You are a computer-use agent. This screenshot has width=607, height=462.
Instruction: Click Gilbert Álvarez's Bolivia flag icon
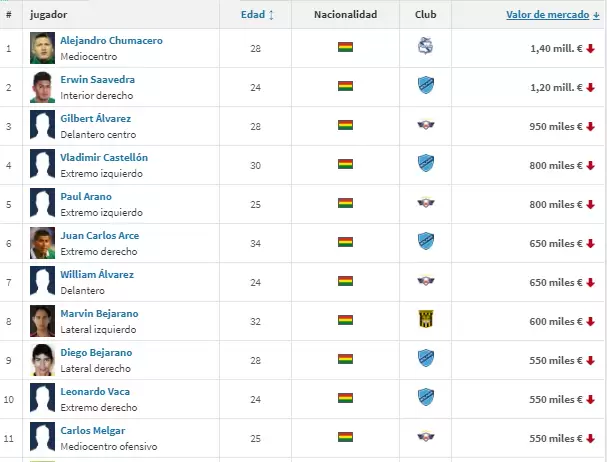click(x=345, y=125)
